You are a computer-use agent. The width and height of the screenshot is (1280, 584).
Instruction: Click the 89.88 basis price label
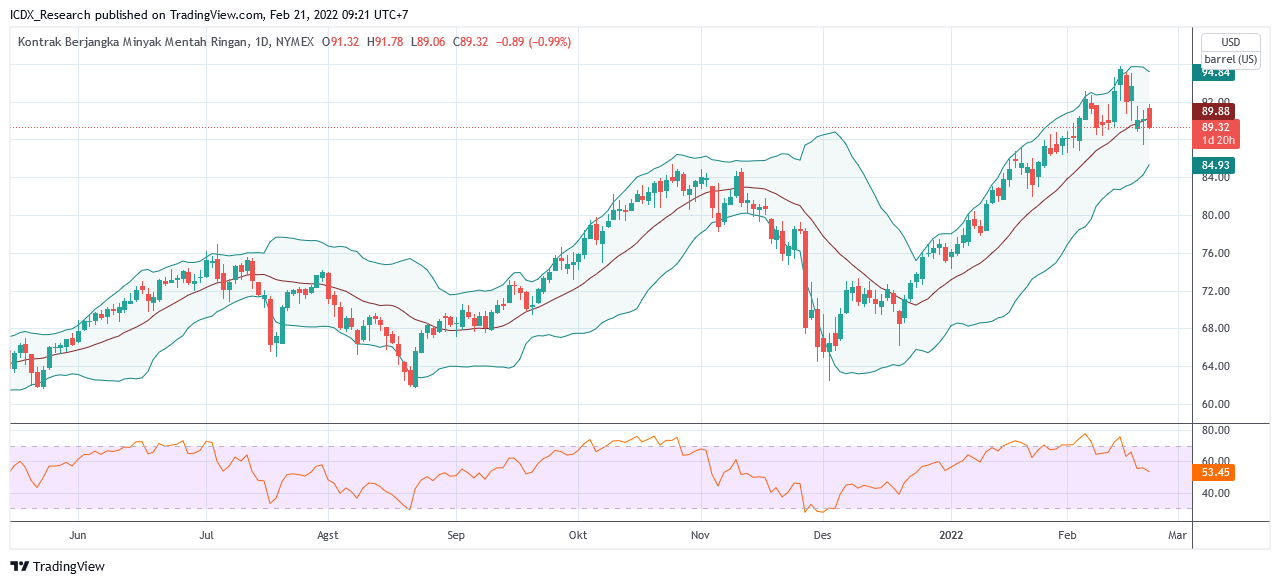(1215, 111)
